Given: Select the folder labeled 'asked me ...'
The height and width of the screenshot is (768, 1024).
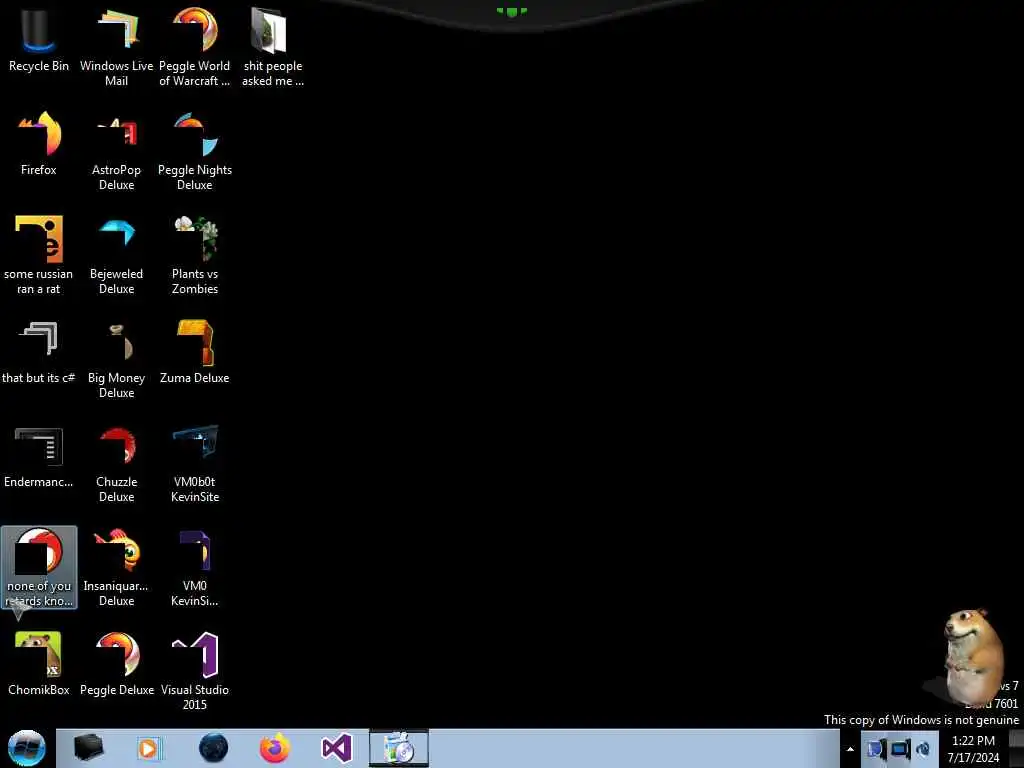Looking at the screenshot, I should coord(272,47).
